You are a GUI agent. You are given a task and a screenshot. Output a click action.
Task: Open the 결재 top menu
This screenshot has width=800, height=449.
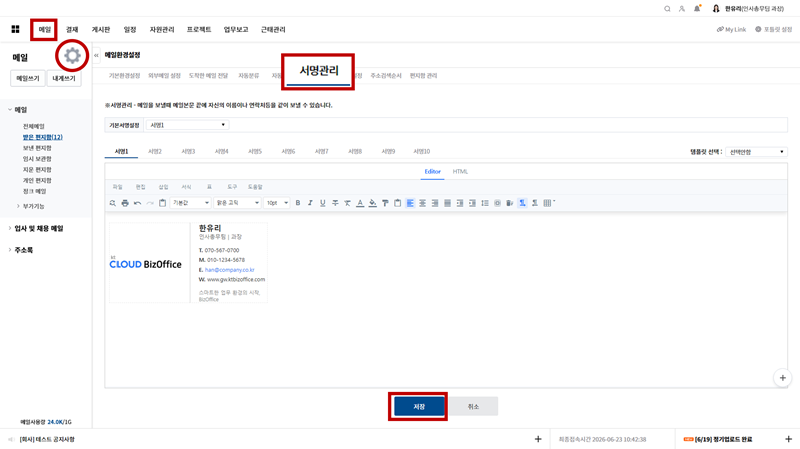point(72,30)
